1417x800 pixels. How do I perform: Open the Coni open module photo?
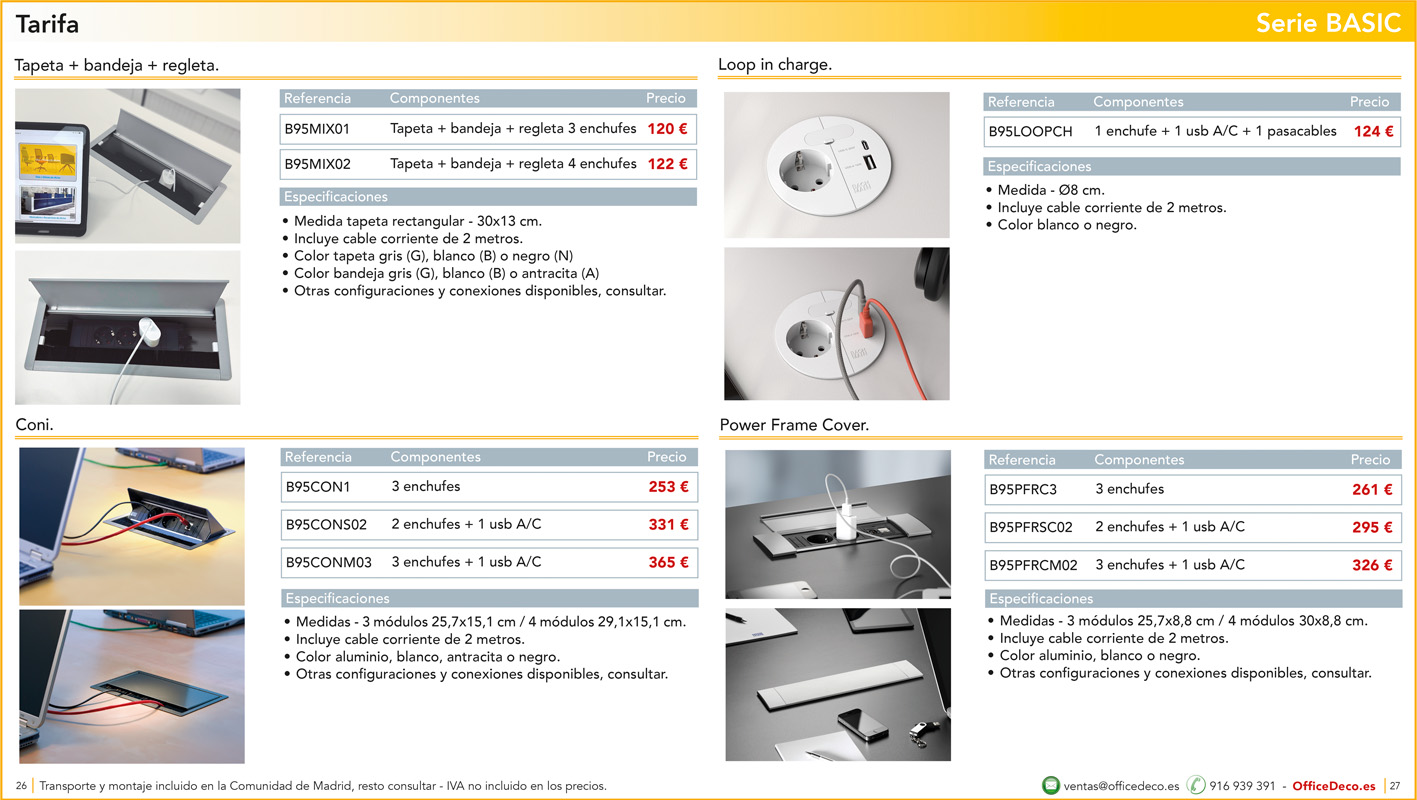pos(132,525)
